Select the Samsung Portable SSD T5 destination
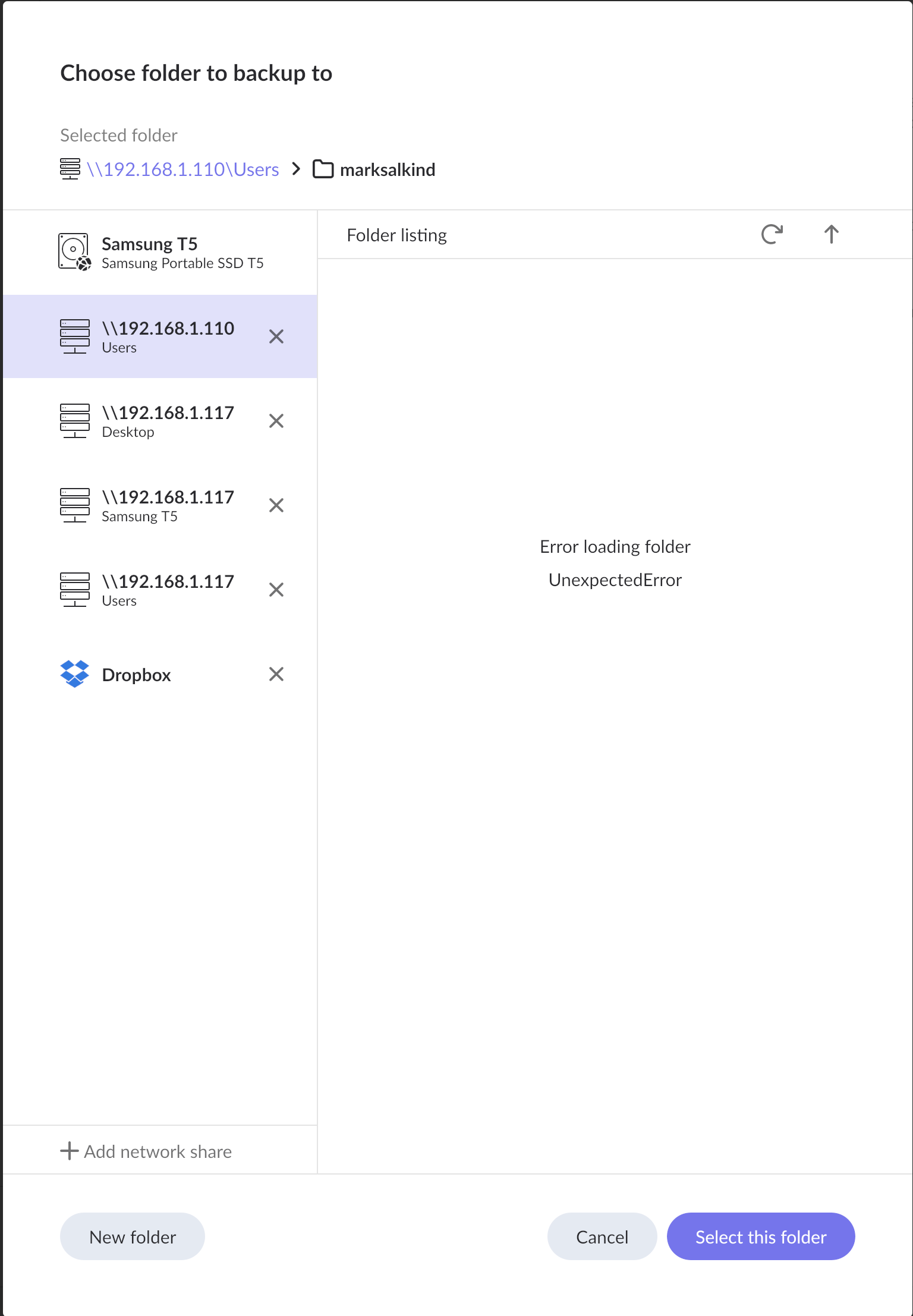 160,253
